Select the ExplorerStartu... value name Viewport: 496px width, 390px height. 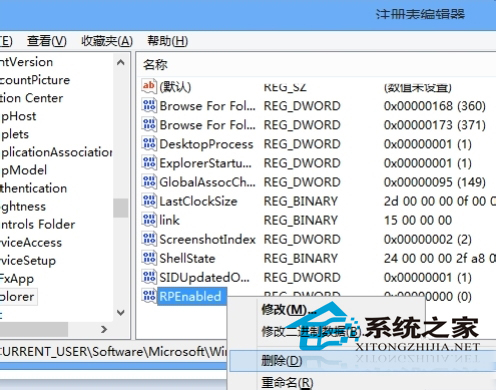(205, 163)
